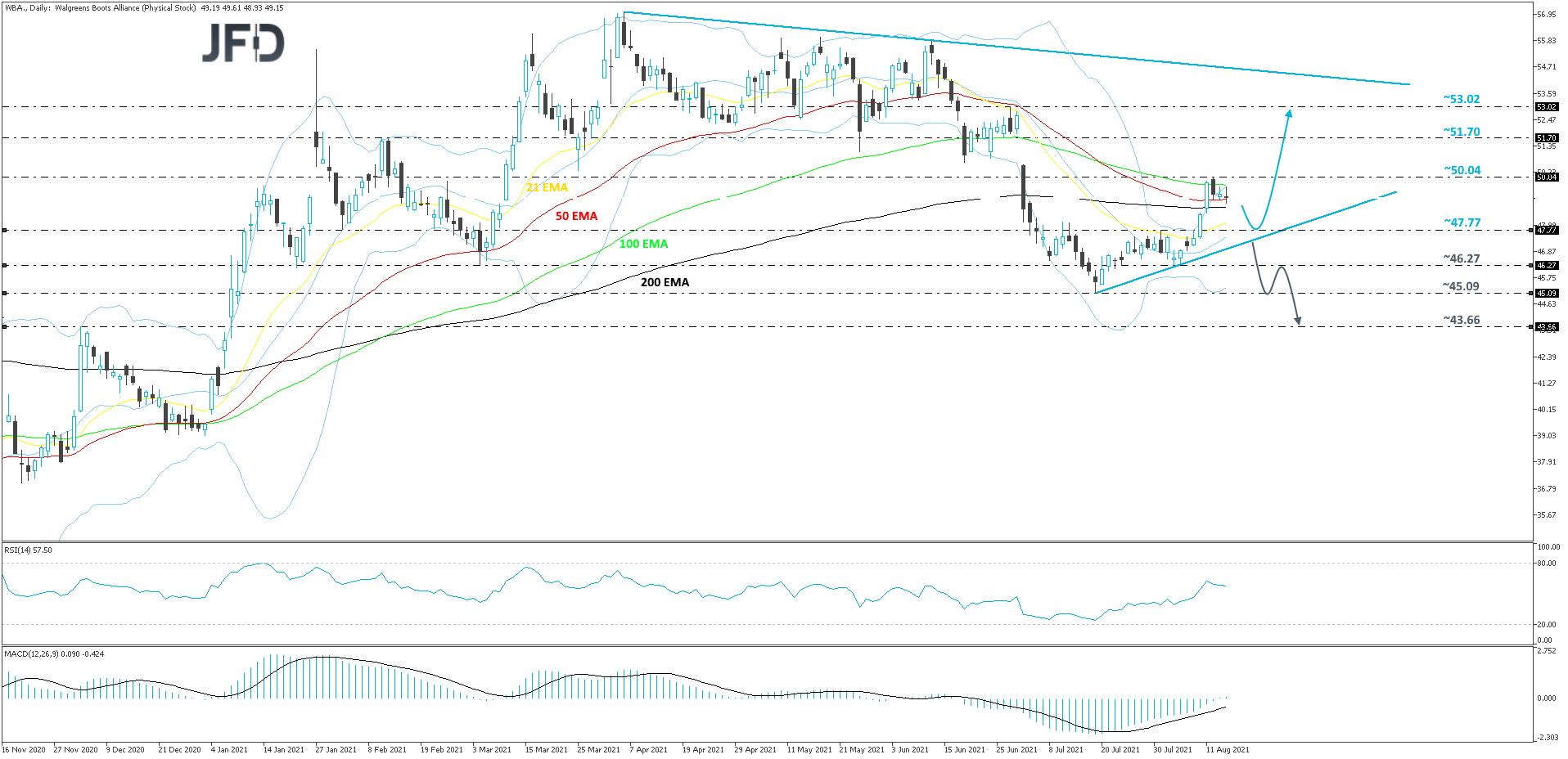
Task: Click the 54.71 price axis value
Action: pos(1547,67)
